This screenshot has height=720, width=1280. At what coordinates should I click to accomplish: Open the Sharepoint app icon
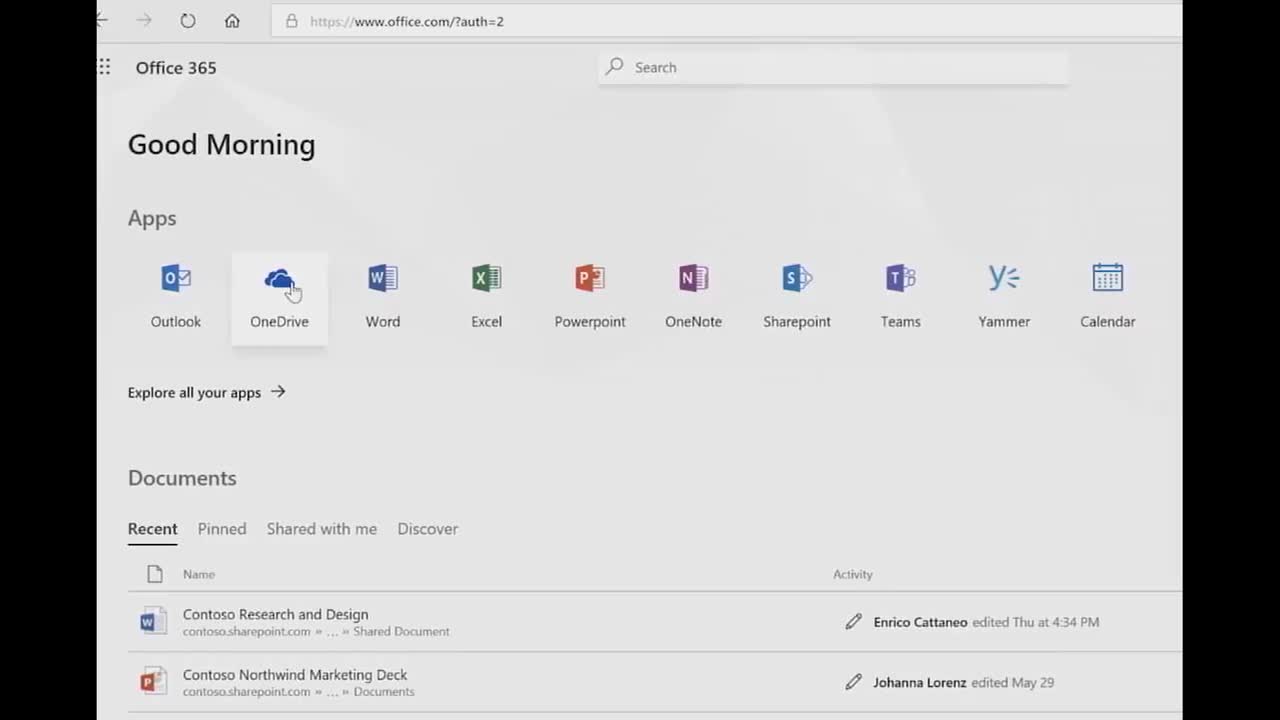tap(797, 278)
